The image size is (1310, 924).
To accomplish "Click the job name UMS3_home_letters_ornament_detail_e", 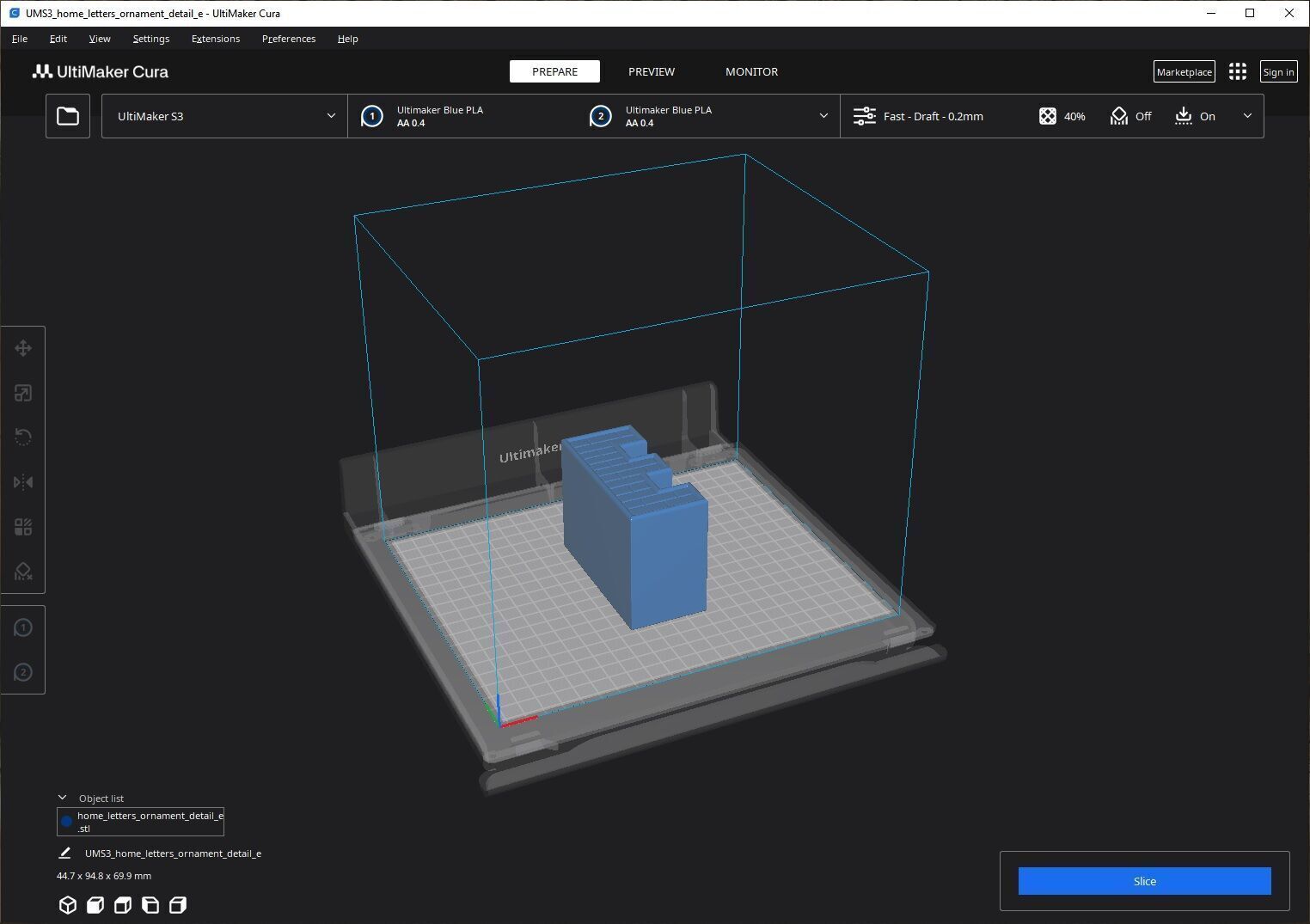I will [x=173, y=854].
